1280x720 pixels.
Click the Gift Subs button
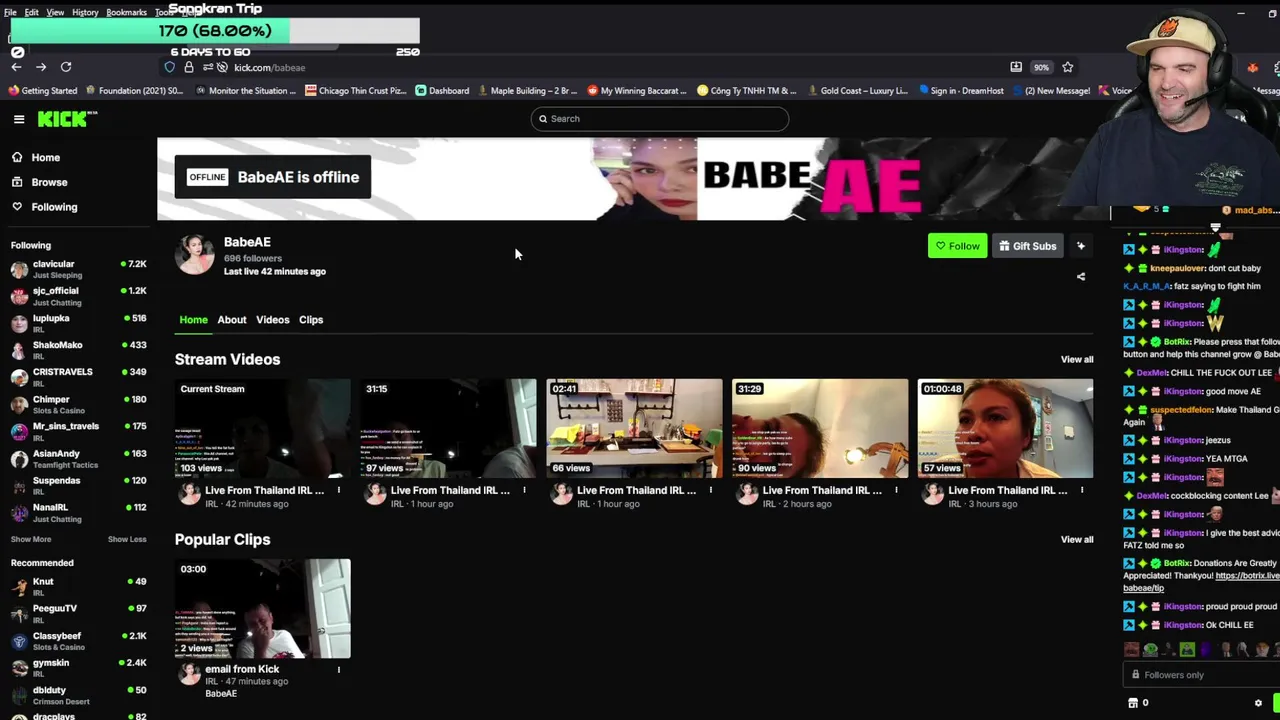click(x=1027, y=246)
